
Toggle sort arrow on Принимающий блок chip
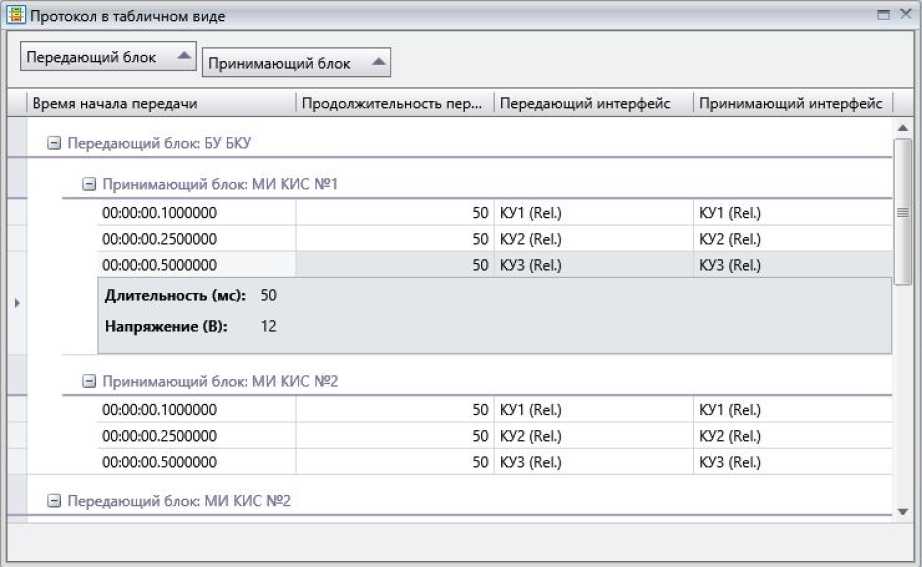point(379,61)
